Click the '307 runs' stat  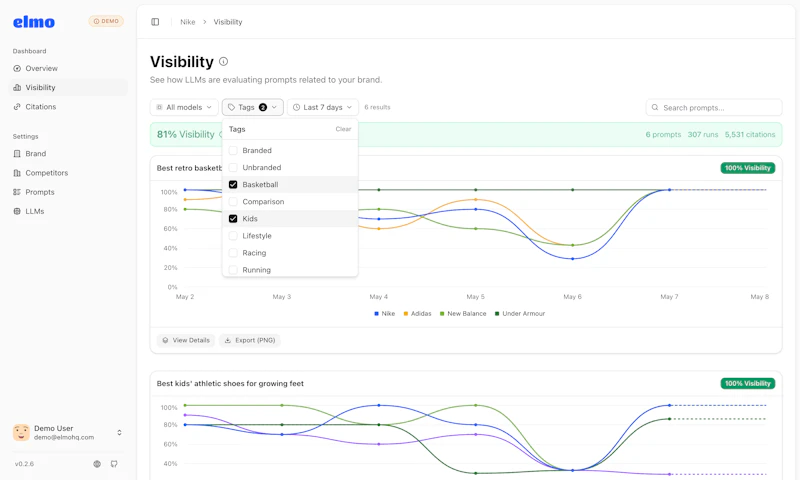coord(703,135)
